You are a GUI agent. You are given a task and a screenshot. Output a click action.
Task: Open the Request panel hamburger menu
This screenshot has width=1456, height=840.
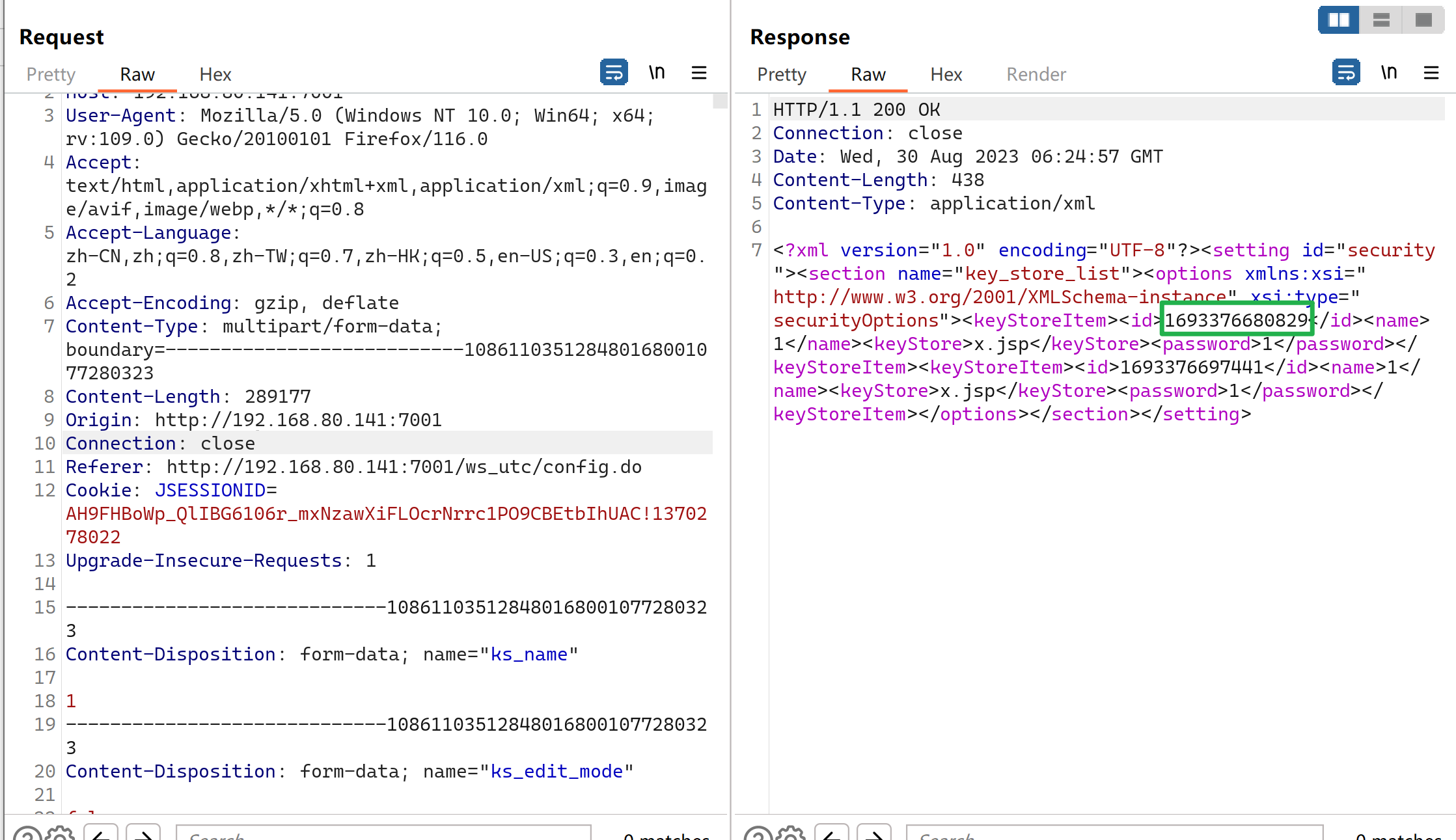[x=699, y=72]
